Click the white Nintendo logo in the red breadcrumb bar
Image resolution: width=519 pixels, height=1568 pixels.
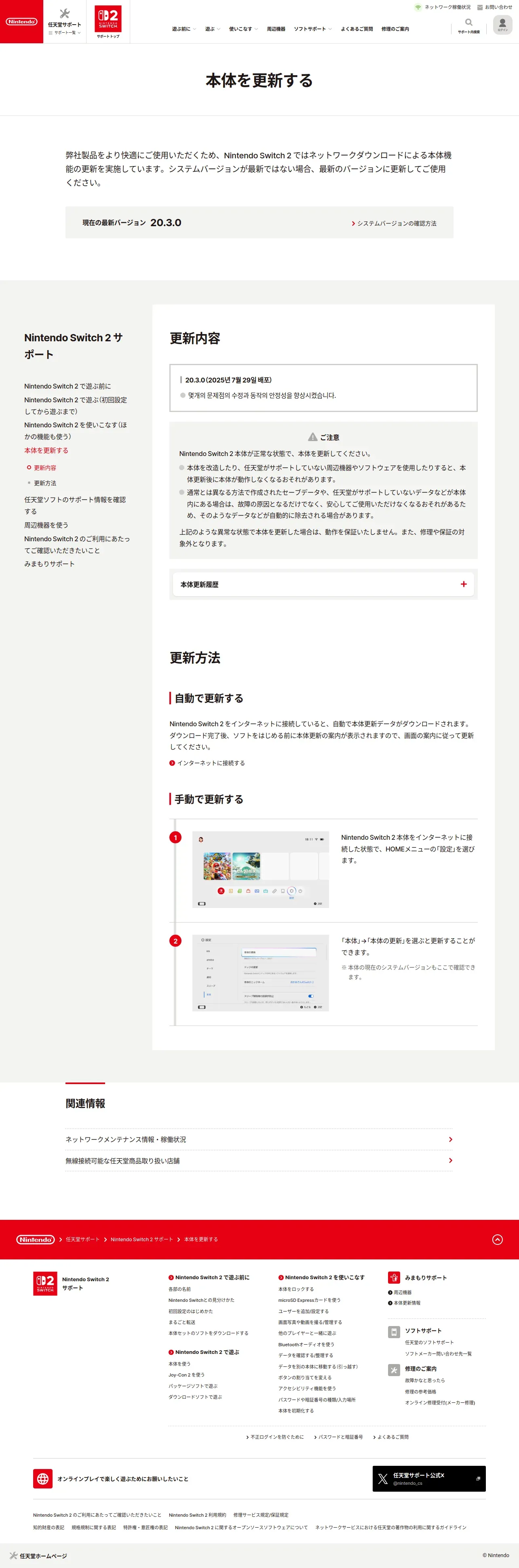[x=35, y=1239]
